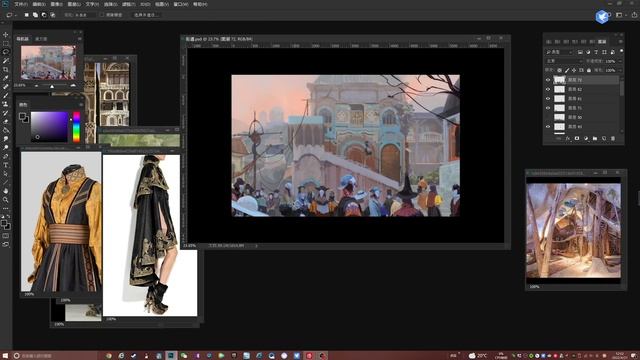
Task: Click Add to selection icon in options bar
Action: click(x=36, y=15)
